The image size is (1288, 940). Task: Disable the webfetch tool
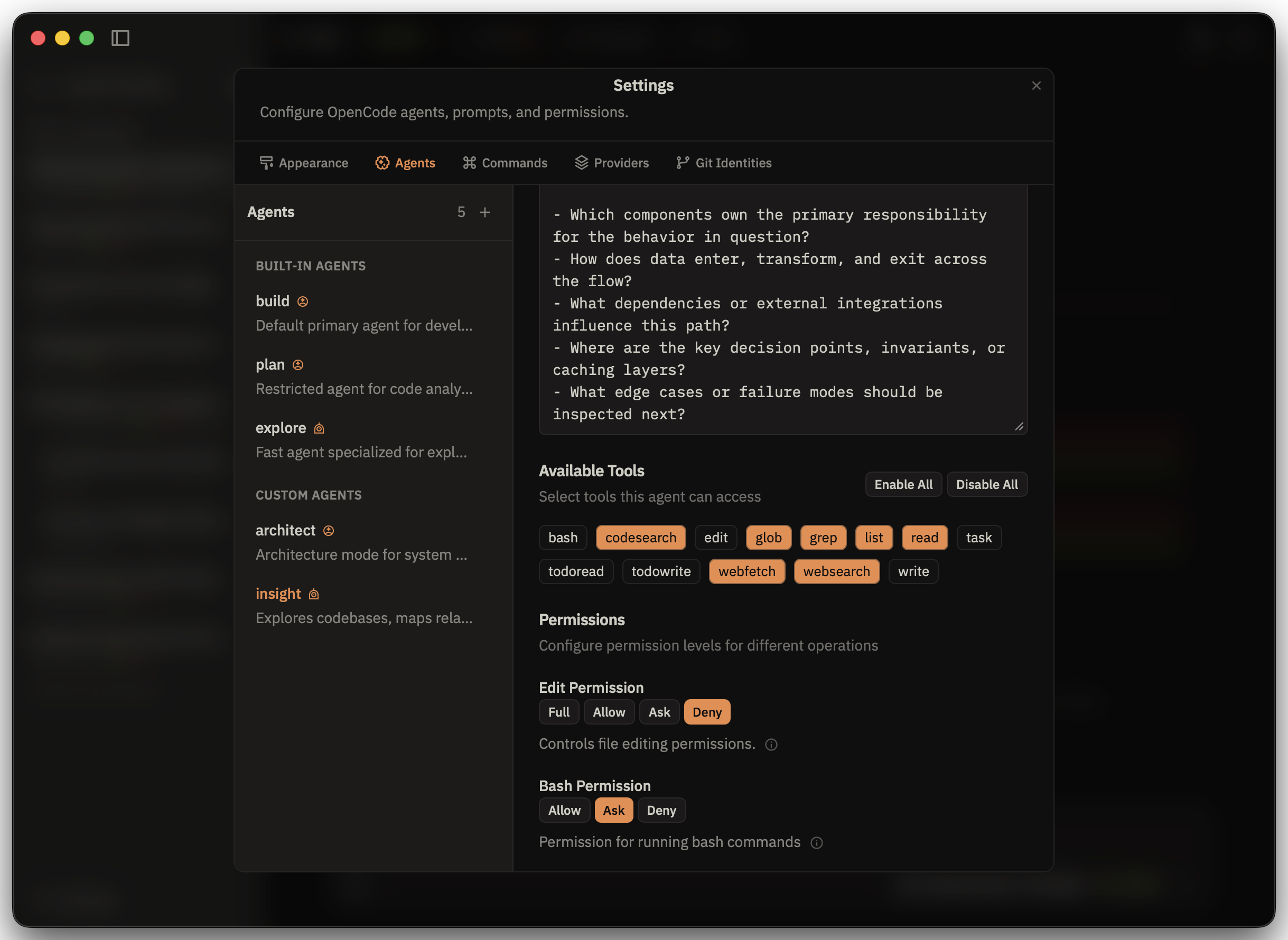coord(746,572)
